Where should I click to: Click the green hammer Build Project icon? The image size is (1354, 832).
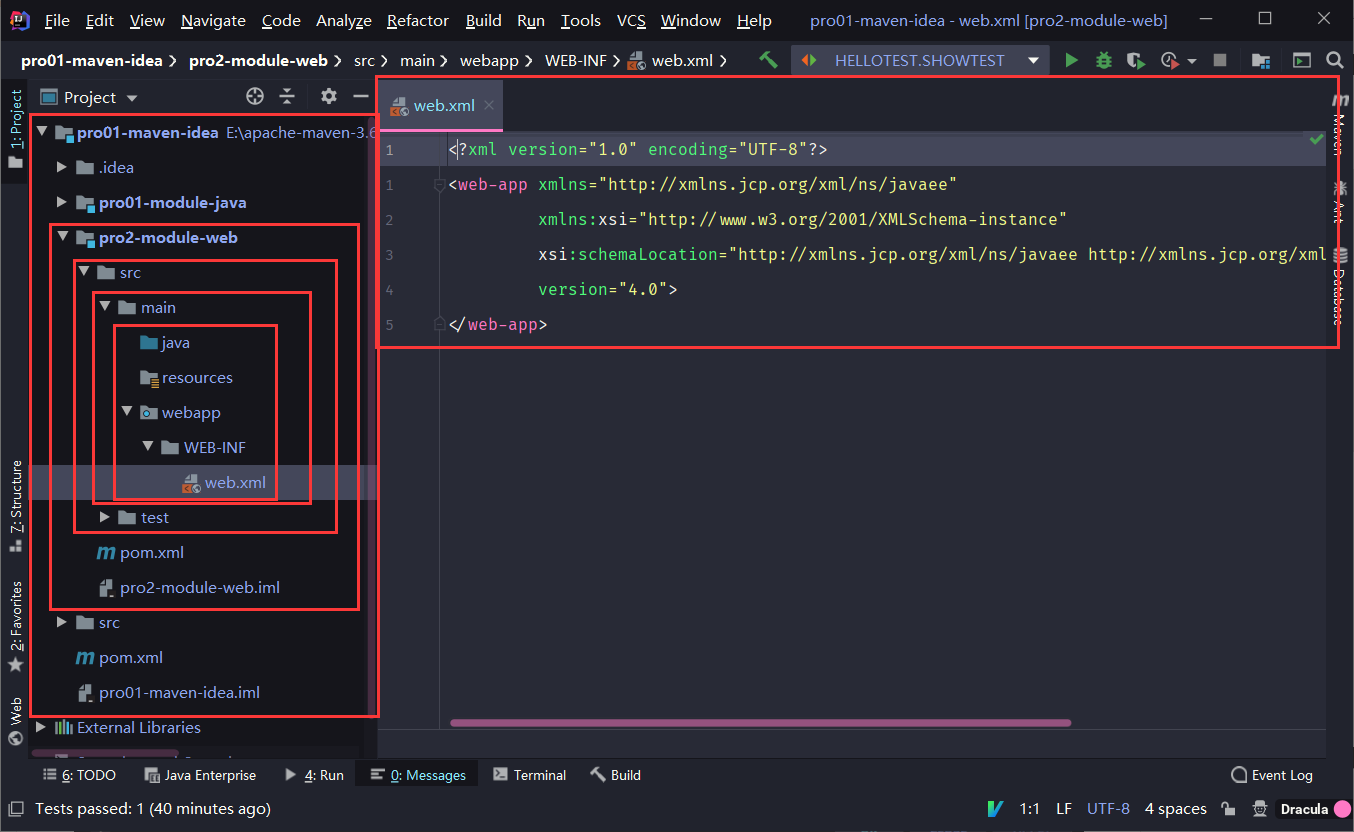(768, 60)
